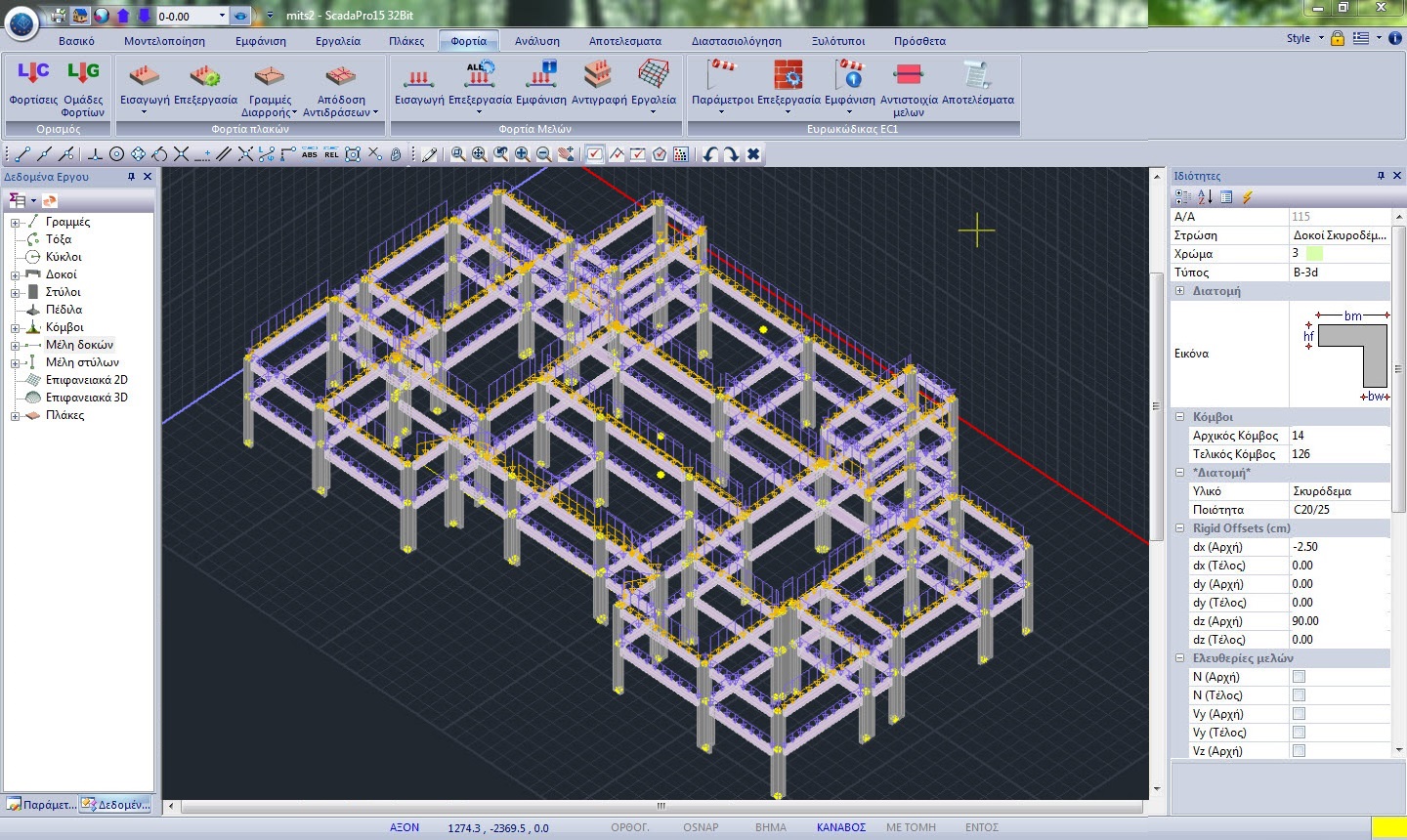The width and height of the screenshot is (1407, 840).
Task: Open the 0-0.00 level dropdown
Action: (222, 16)
